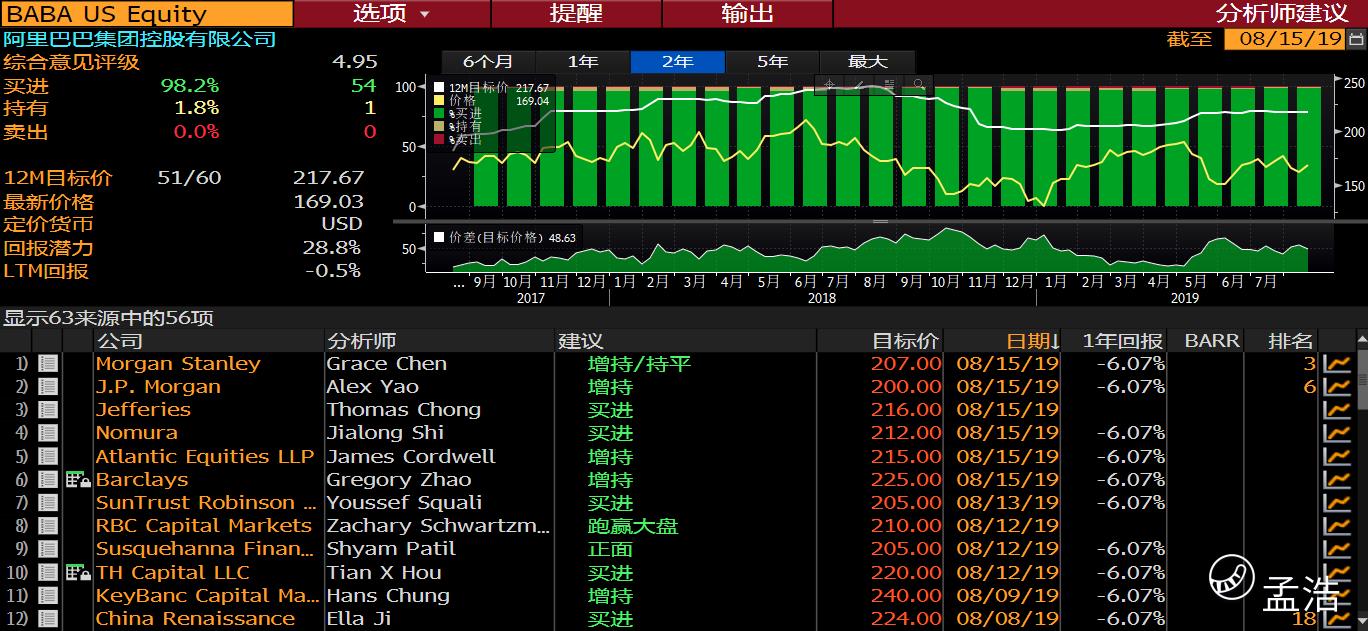Show the Nomura row chart icon
The height and width of the screenshot is (631, 1368).
(1337, 433)
